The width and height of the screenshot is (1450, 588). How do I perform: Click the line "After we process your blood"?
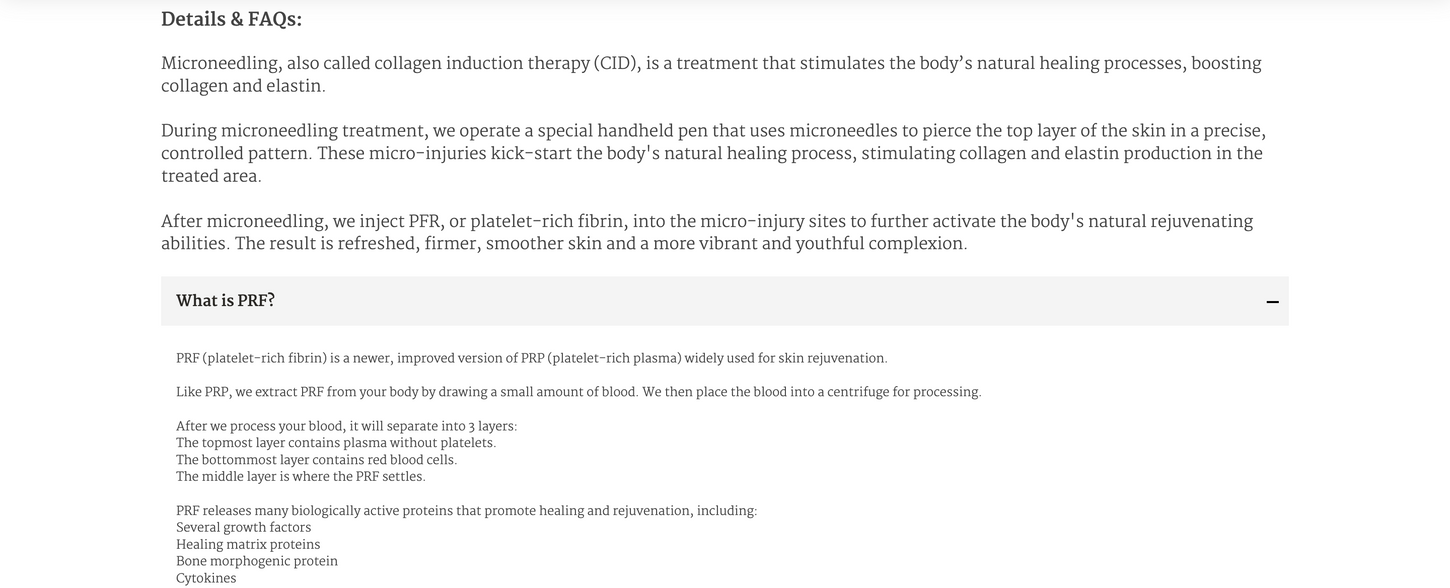(x=346, y=426)
